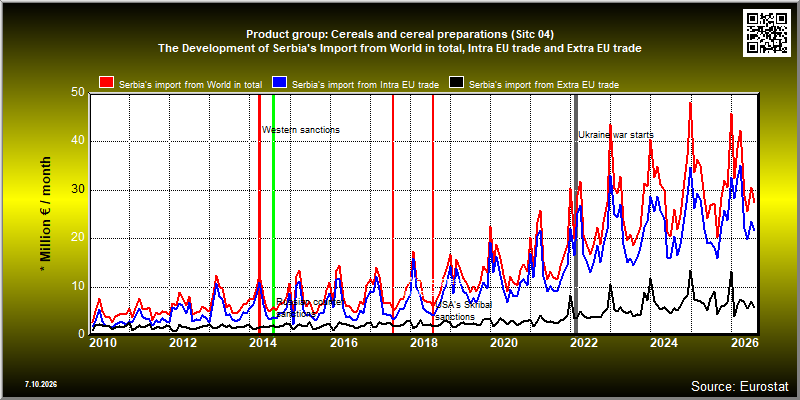Click the red legend swatch for World total
The width and height of the screenshot is (800, 400).
pyautogui.click(x=107, y=83)
